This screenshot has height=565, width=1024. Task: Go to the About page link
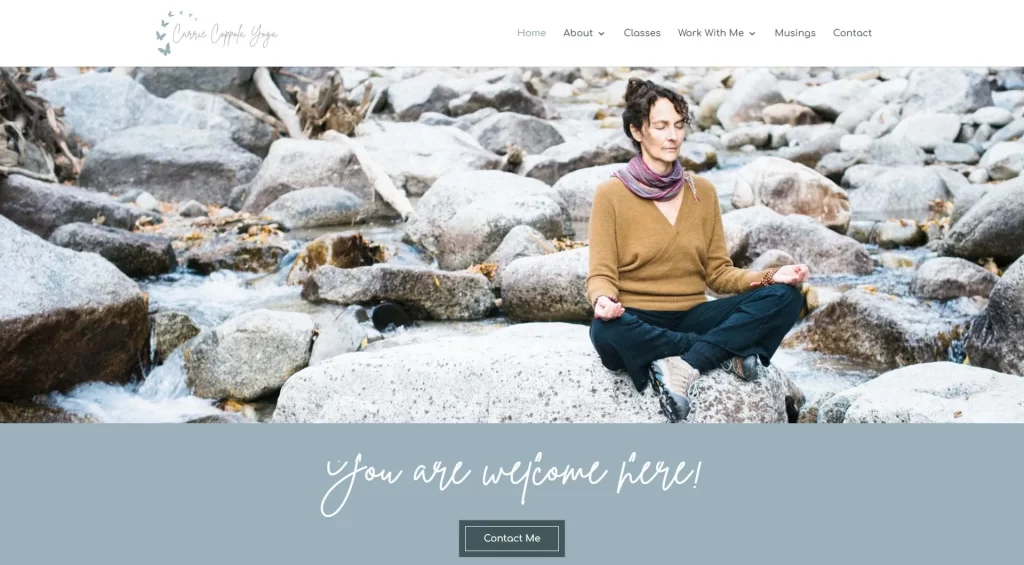(x=578, y=33)
